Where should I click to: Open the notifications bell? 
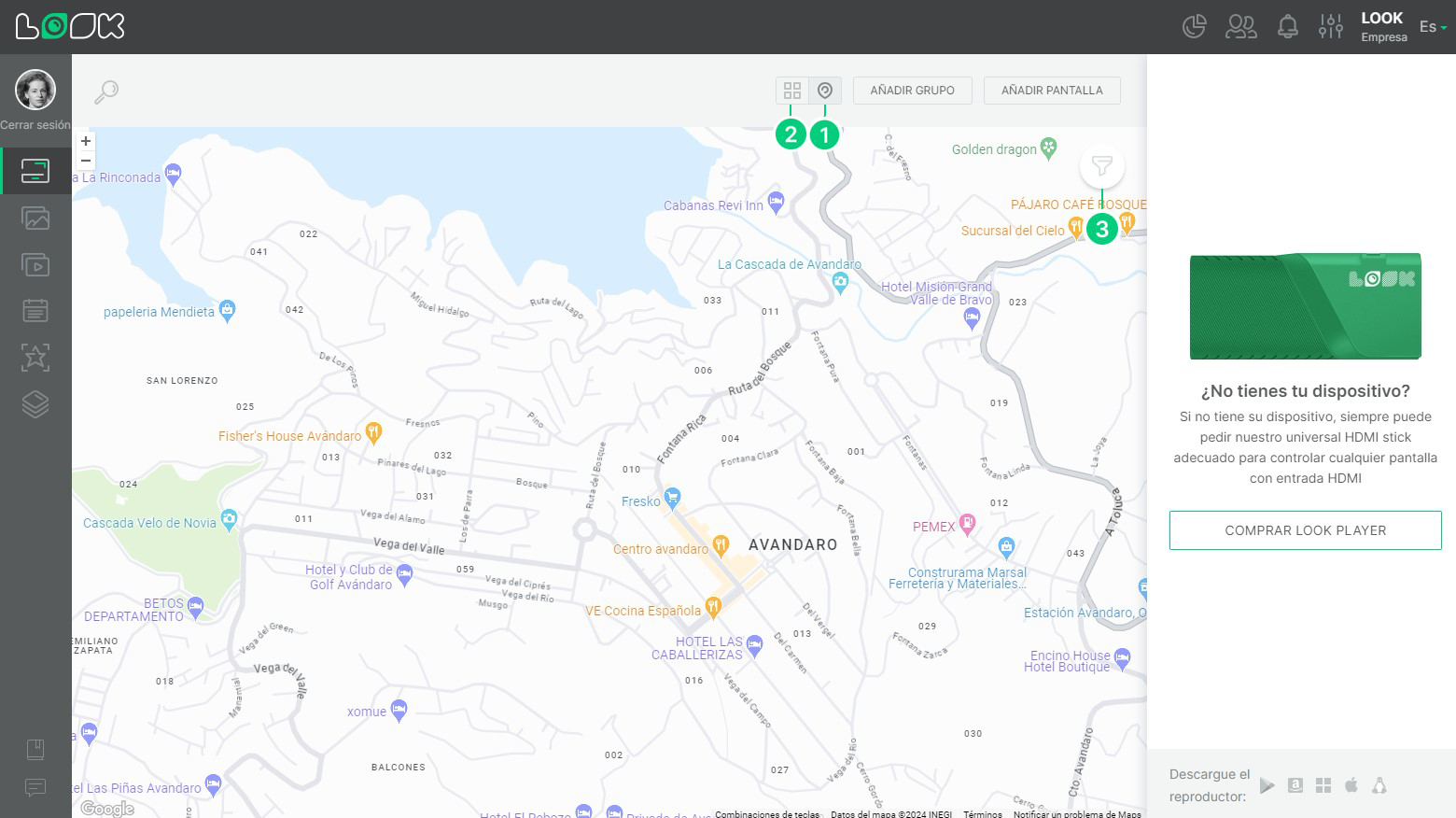pyautogui.click(x=1288, y=26)
